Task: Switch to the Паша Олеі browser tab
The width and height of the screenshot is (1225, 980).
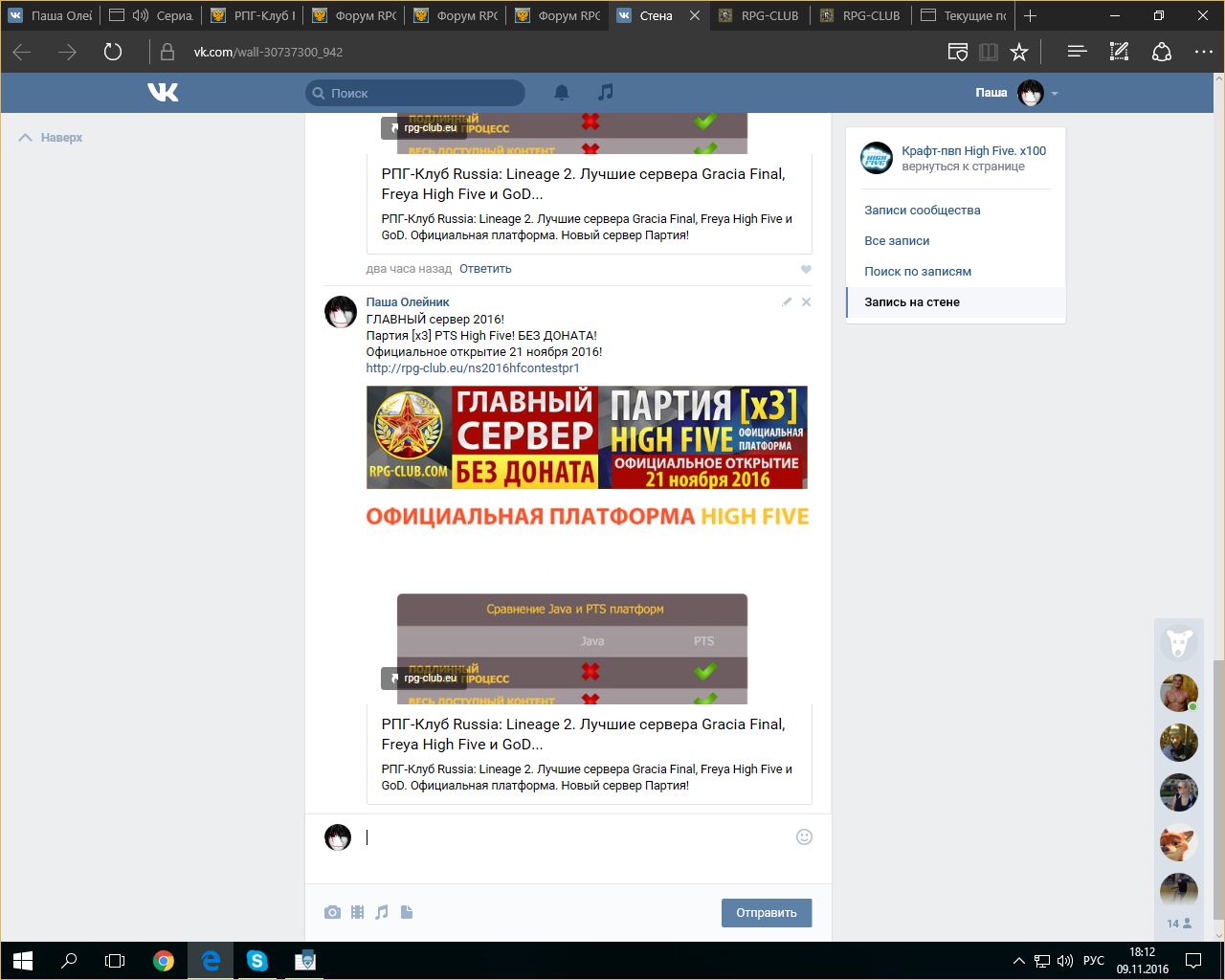Action: [x=50, y=15]
